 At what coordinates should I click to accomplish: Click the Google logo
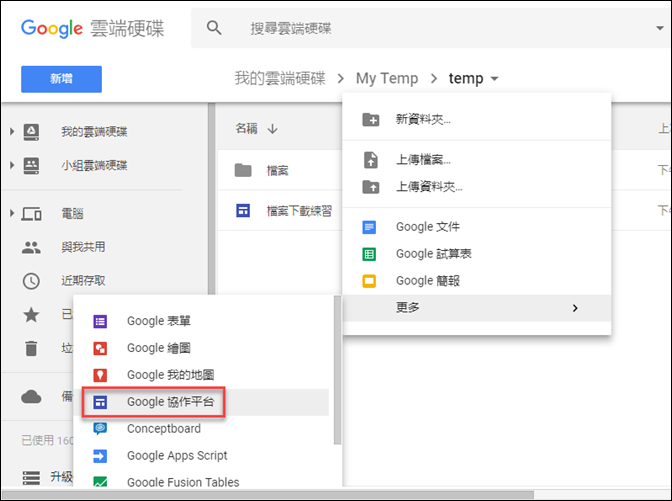(x=52, y=28)
